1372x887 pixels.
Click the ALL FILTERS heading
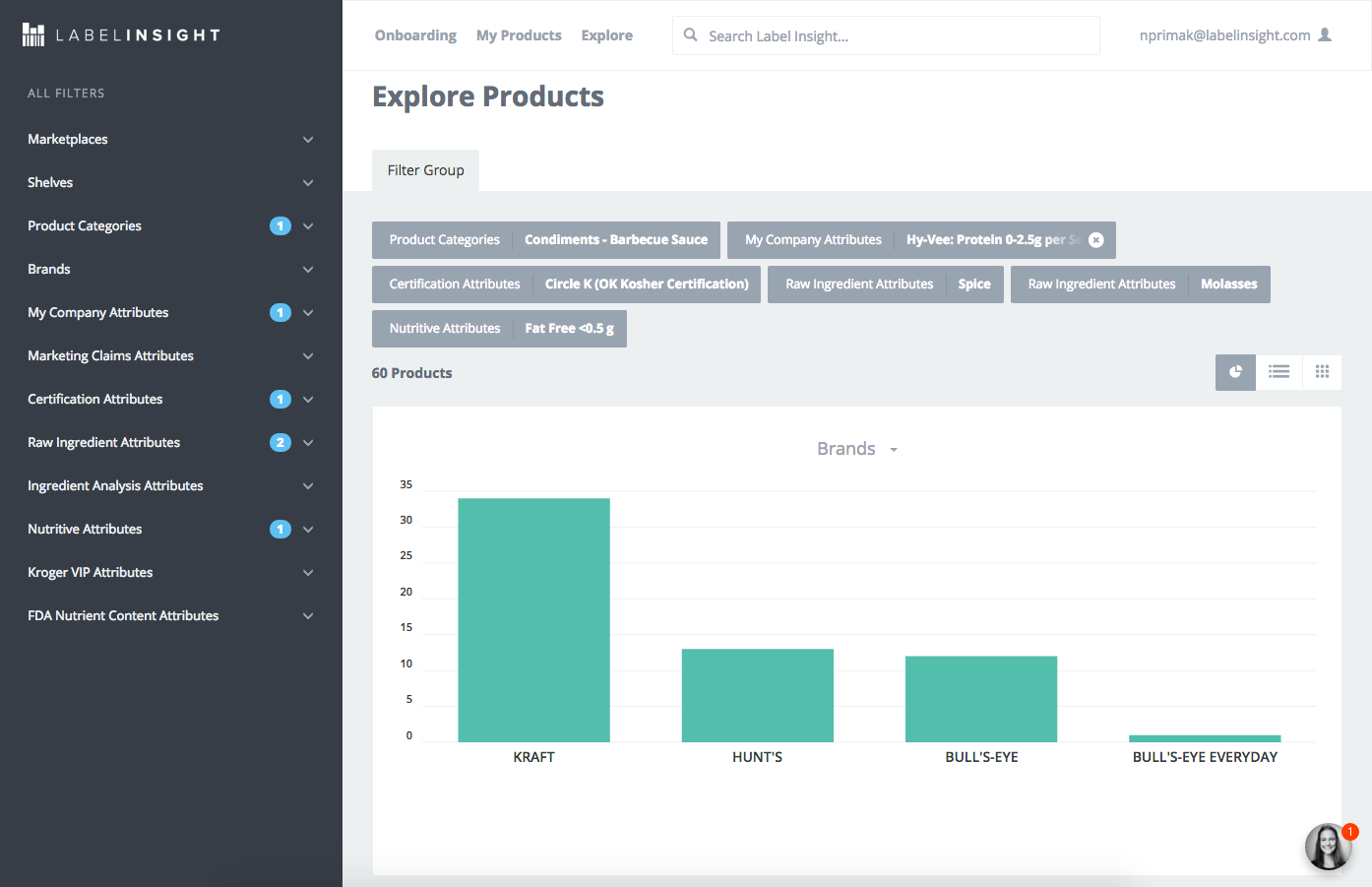pos(66,94)
